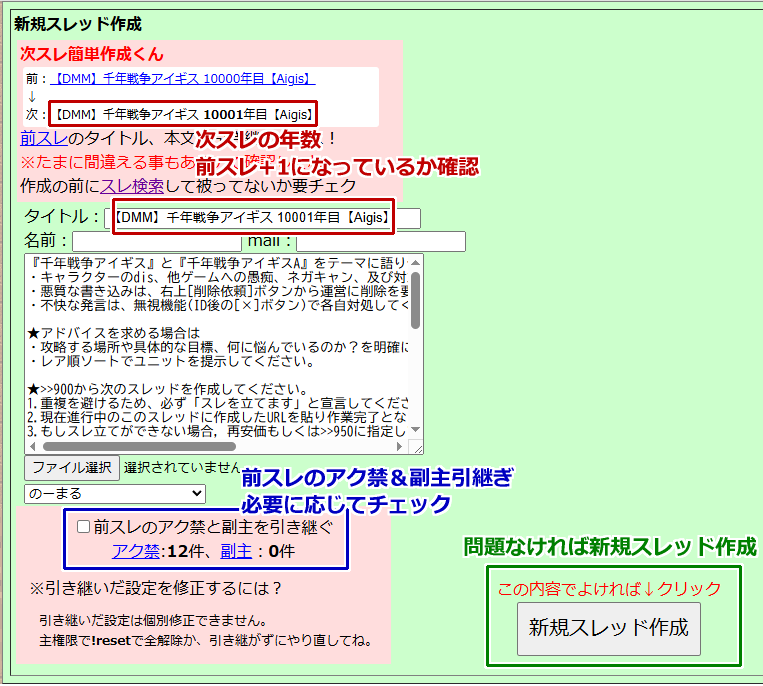The width and height of the screenshot is (763, 686).
Task: Click textarea scroll down arrow
Action: (415, 429)
